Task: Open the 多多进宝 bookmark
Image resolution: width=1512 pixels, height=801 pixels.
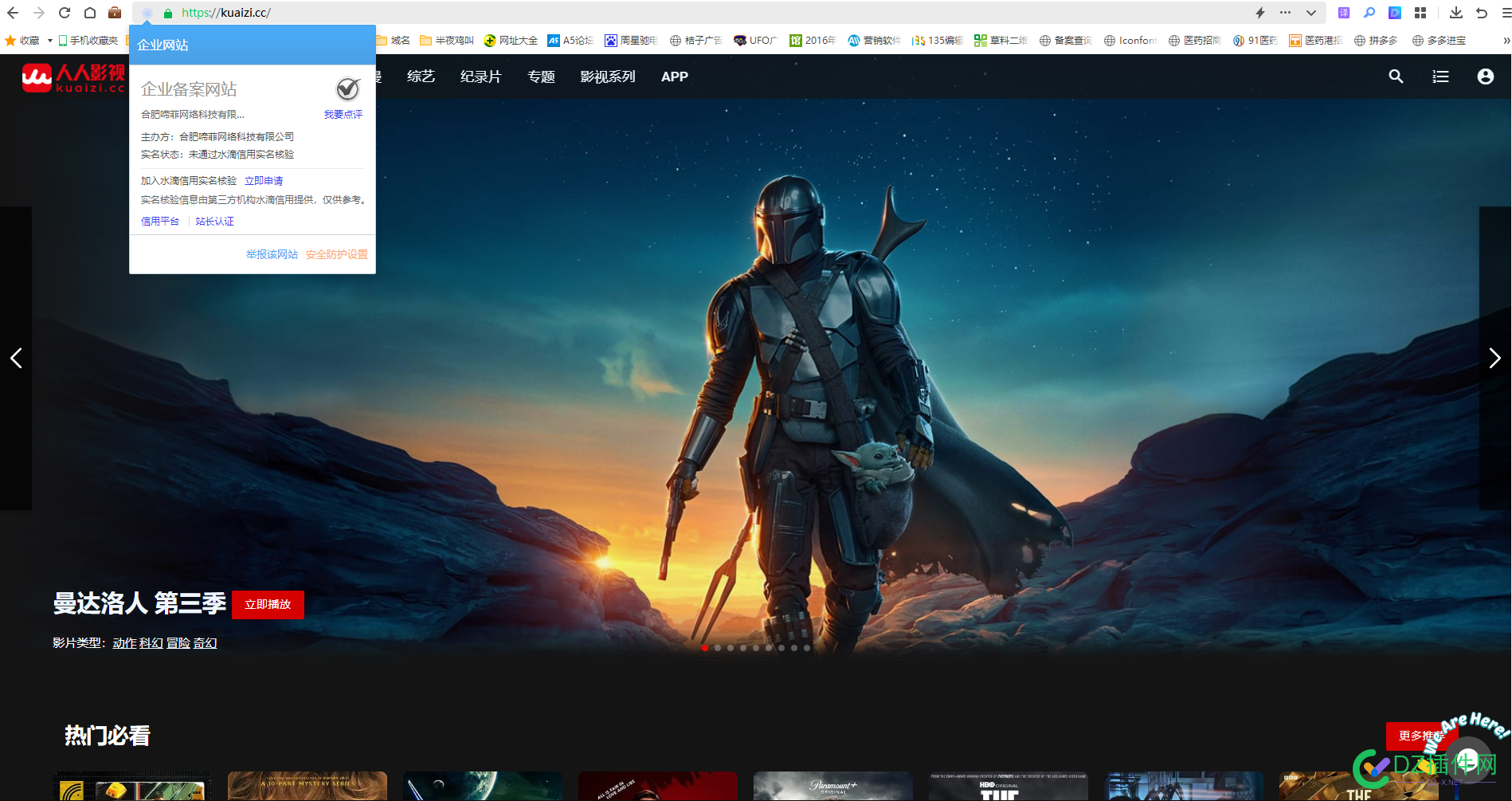Action: [1439, 41]
